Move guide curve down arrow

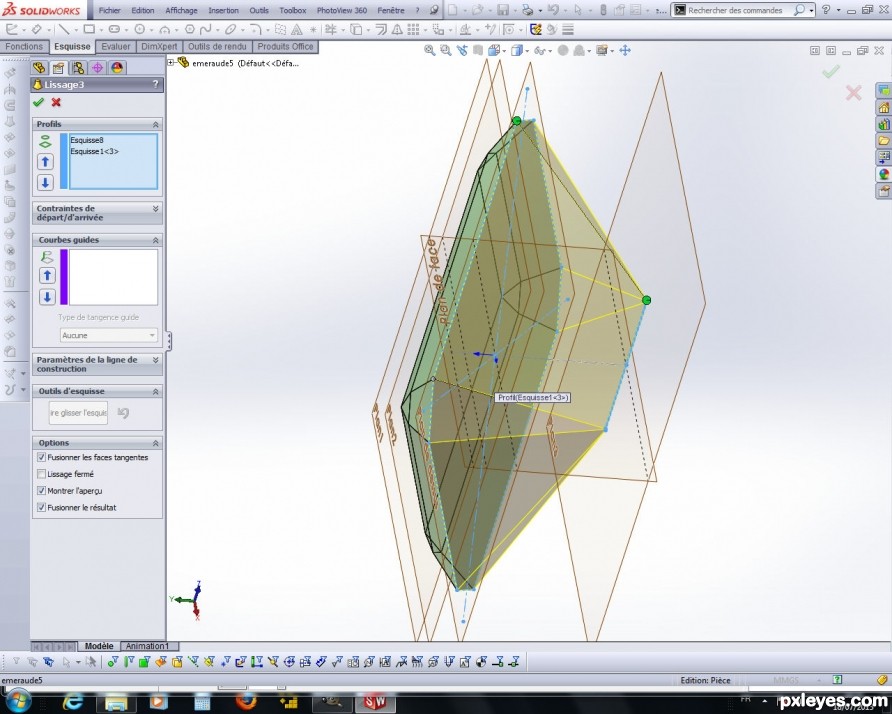pos(47,296)
